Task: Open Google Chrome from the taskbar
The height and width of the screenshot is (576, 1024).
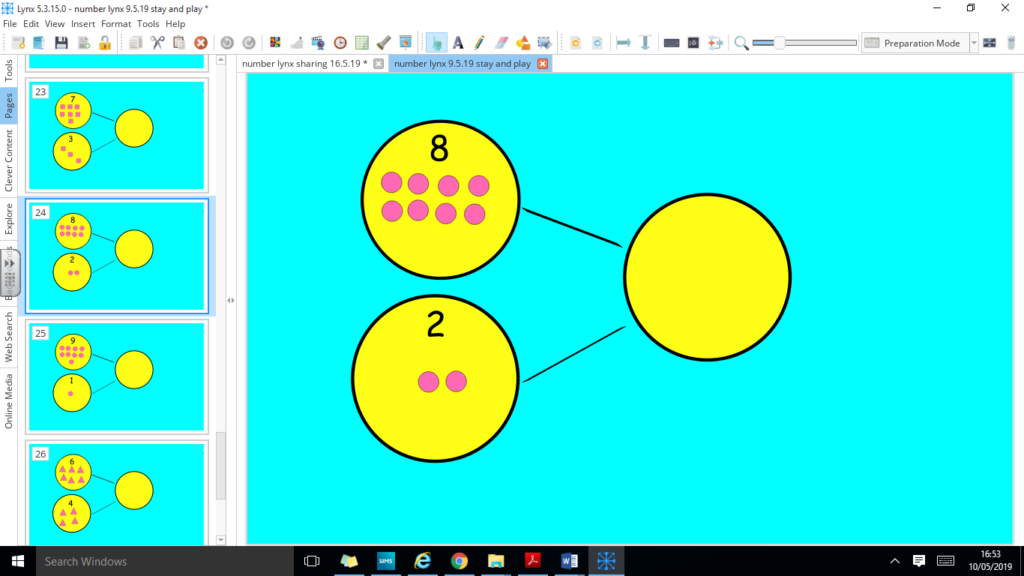Action: click(x=459, y=561)
